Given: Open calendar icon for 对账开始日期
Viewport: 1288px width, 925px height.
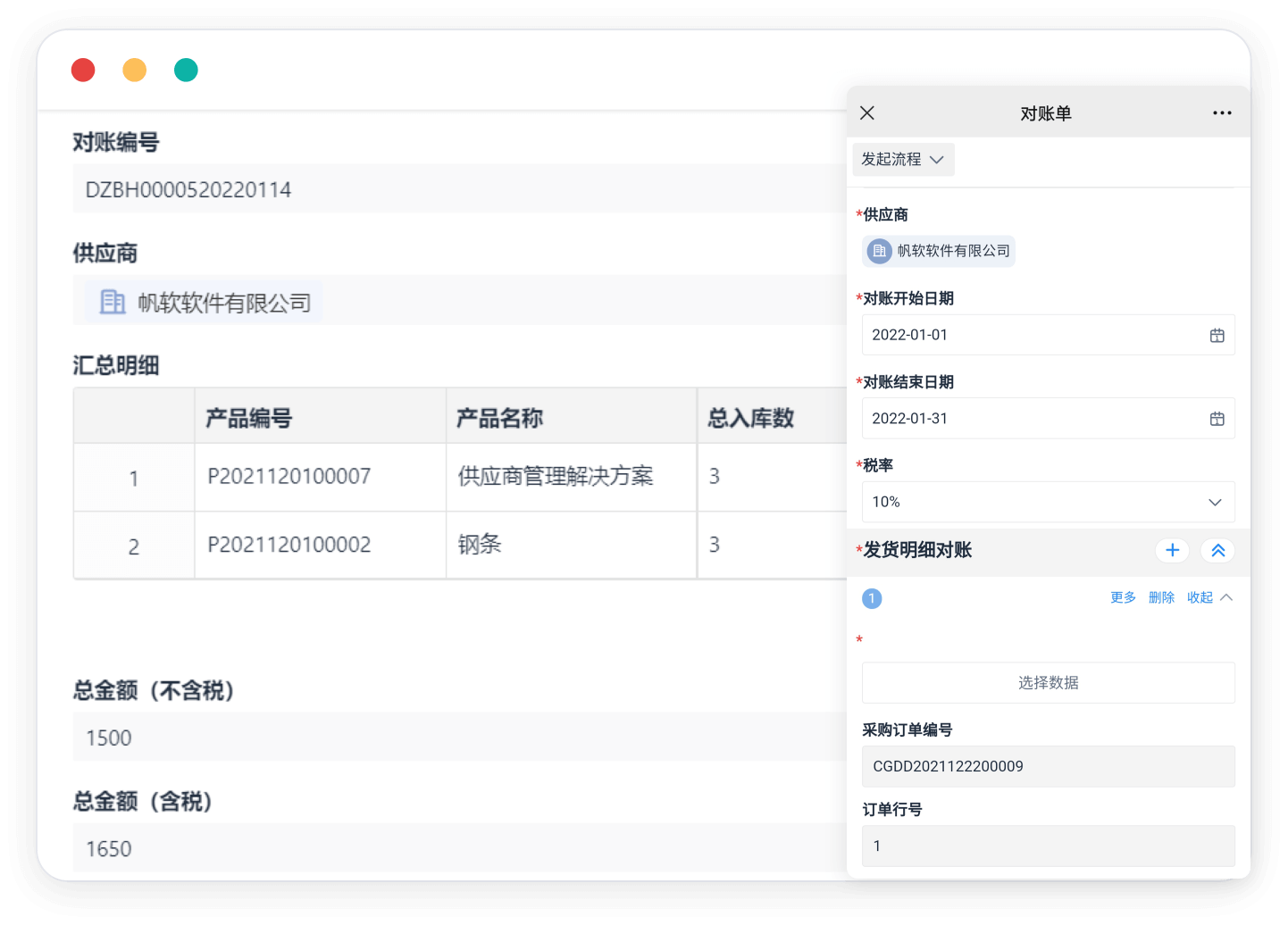Looking at the screenshot, I should click(x=1217, y=336).
